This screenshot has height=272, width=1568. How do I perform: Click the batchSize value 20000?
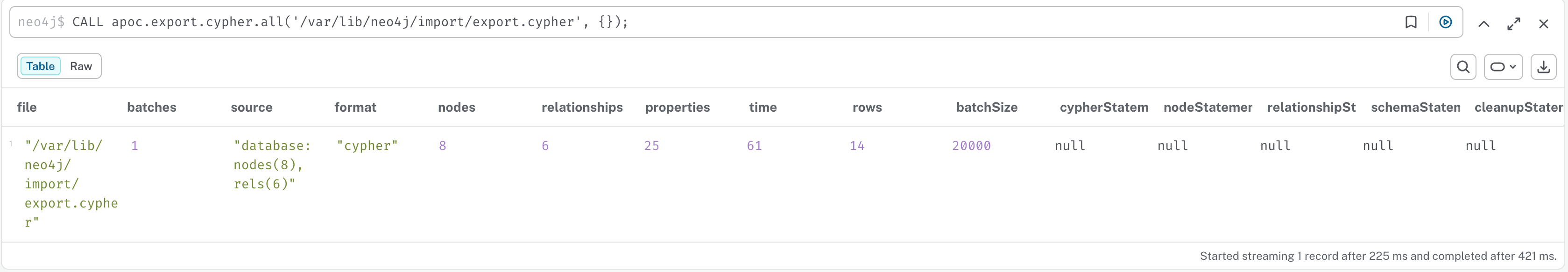971,146
